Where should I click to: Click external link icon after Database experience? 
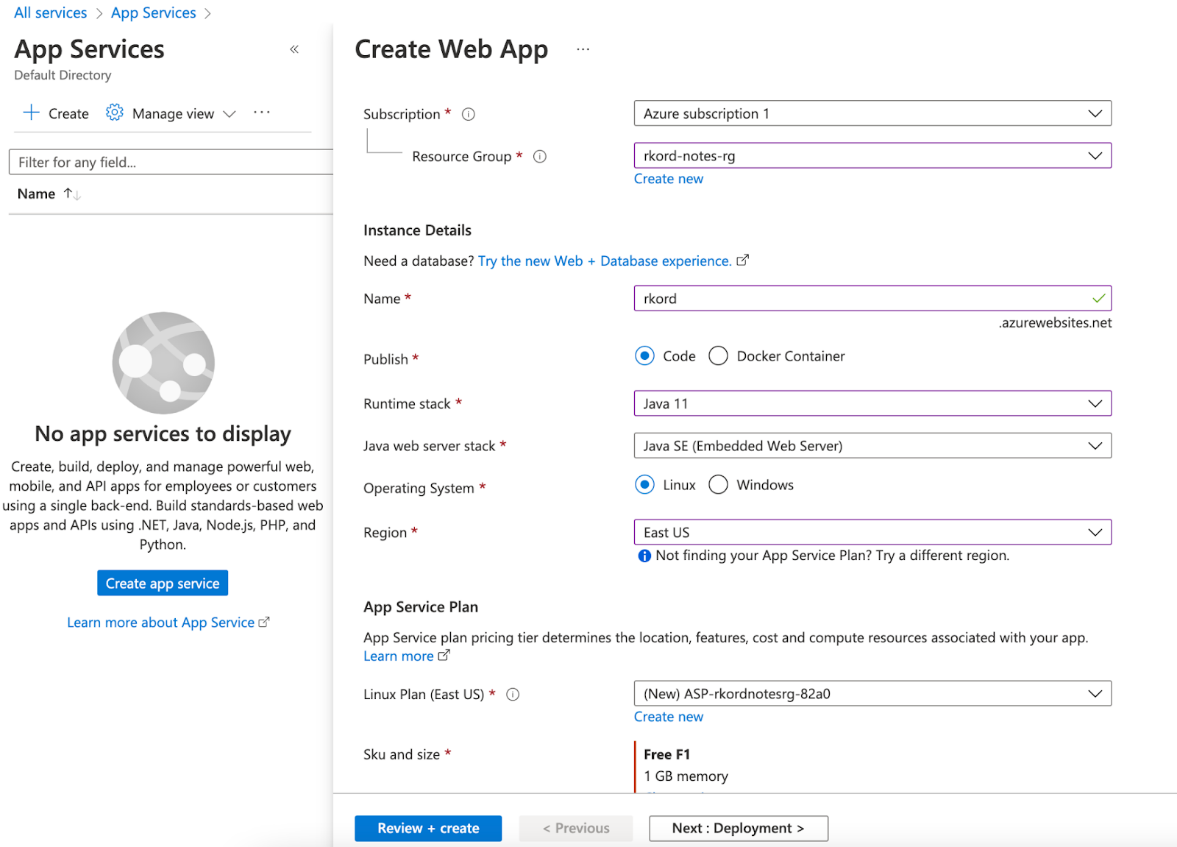[742, 261]
